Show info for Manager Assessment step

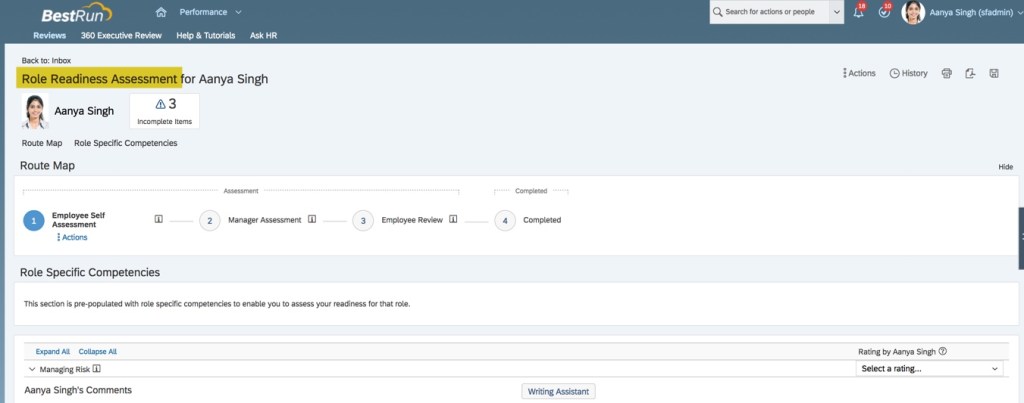(x=312, y=220)
